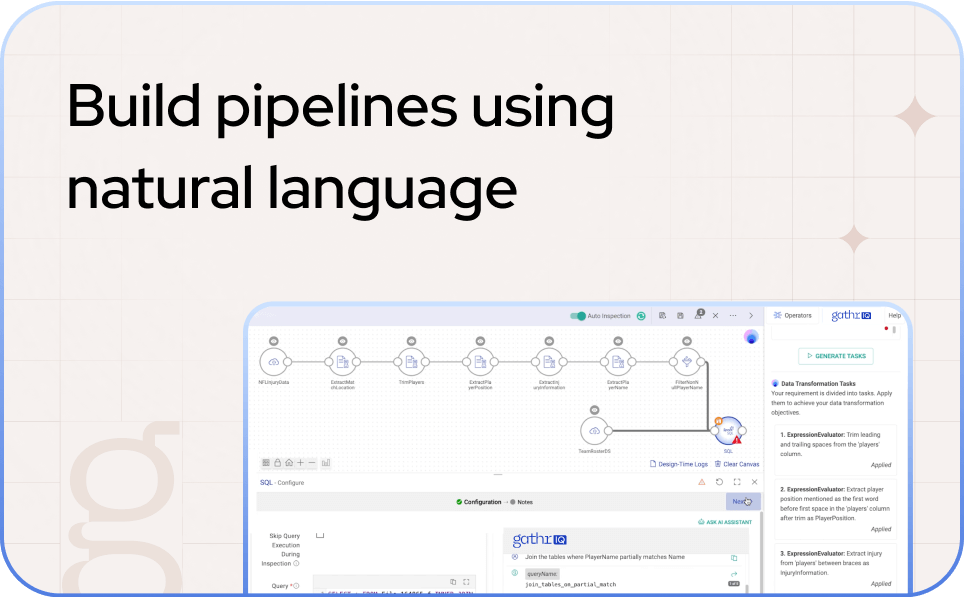Open Design-Time Logs
964x597 pixels.
(681, 463)
